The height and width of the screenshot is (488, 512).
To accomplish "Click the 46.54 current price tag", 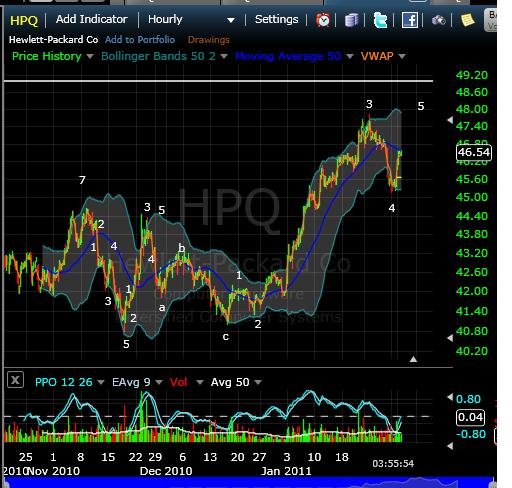I will click(x=474, y=152).
